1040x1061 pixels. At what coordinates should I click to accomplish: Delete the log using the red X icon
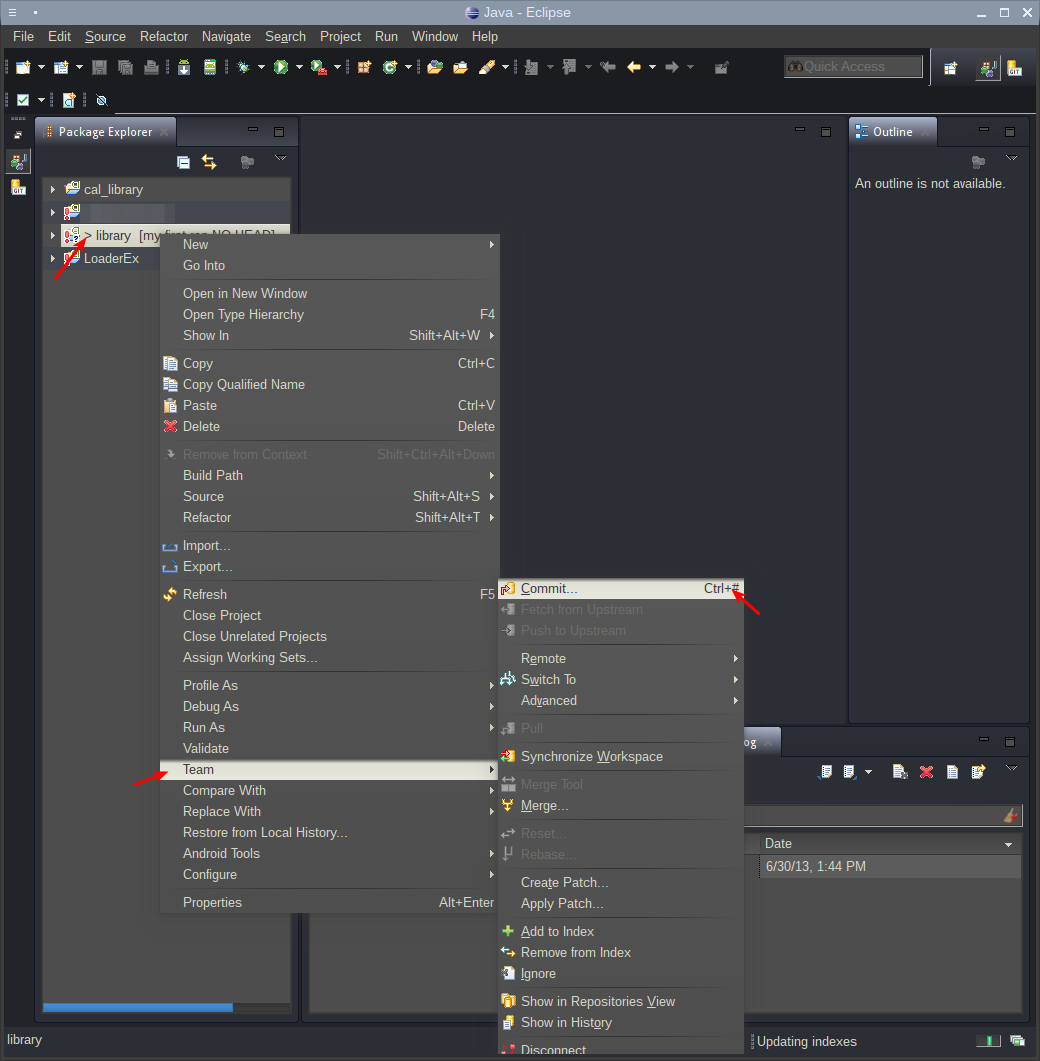[x=926, y=771]
